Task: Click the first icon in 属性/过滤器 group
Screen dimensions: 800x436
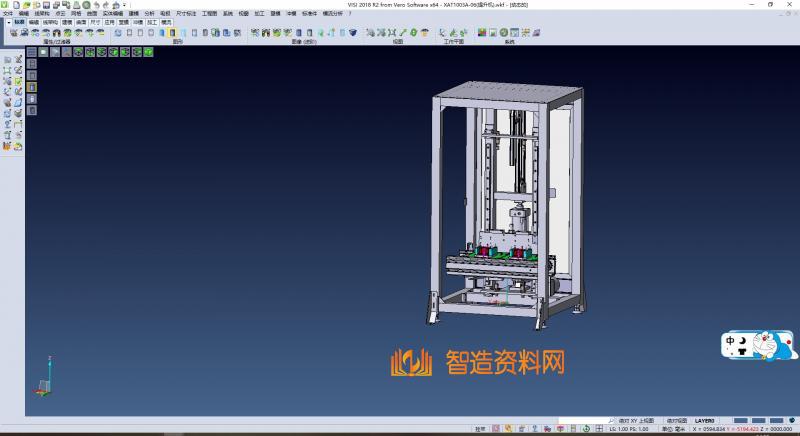Action: [x=14, y=33]
